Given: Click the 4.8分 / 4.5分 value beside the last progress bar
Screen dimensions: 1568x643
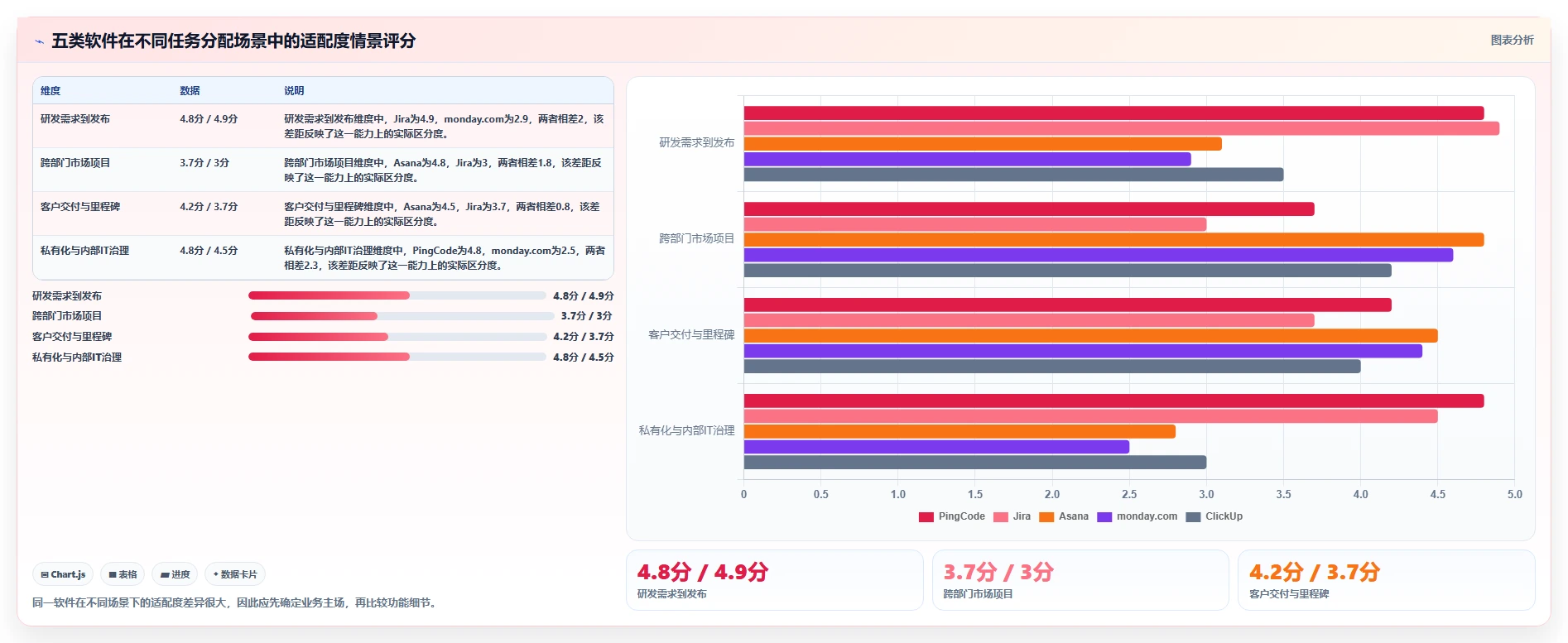Looking at the screenshot, I should pos(584,357).
